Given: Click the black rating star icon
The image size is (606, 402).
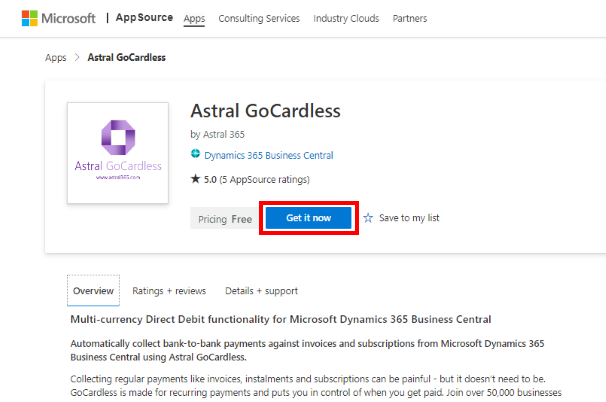Looking at the screenshot, I should pyautogui.click(x=195, y=179).
